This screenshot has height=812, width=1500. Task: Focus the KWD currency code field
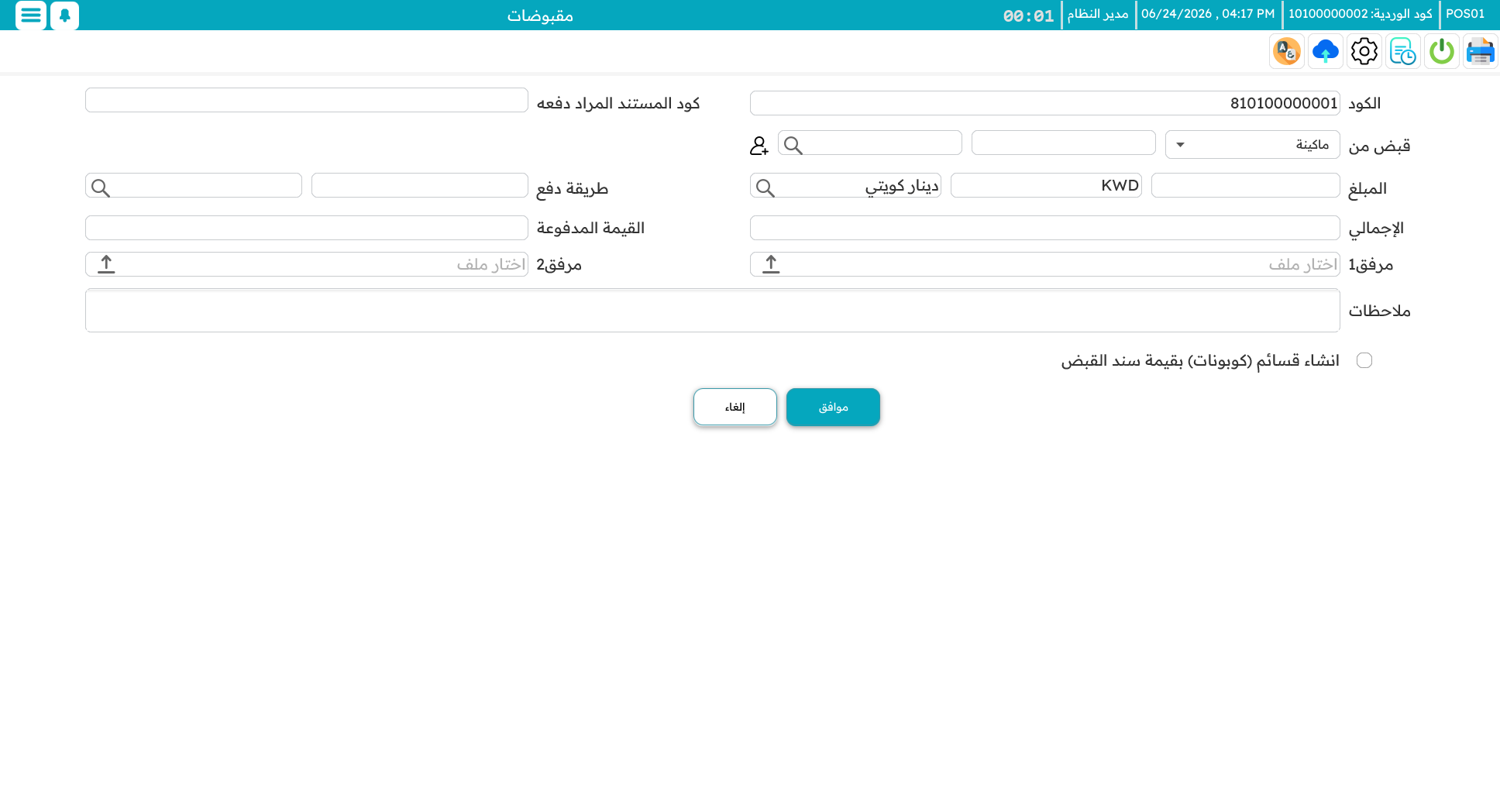[1046, 185]
